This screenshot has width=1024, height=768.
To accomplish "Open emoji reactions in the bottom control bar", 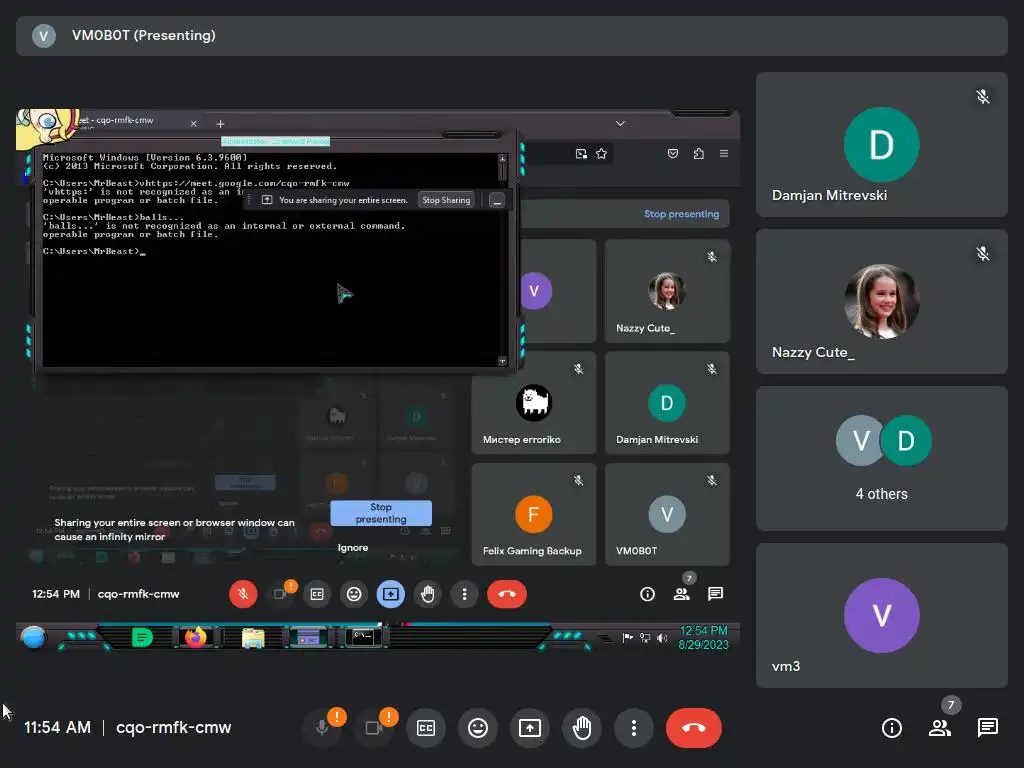I will coord(478,728).
